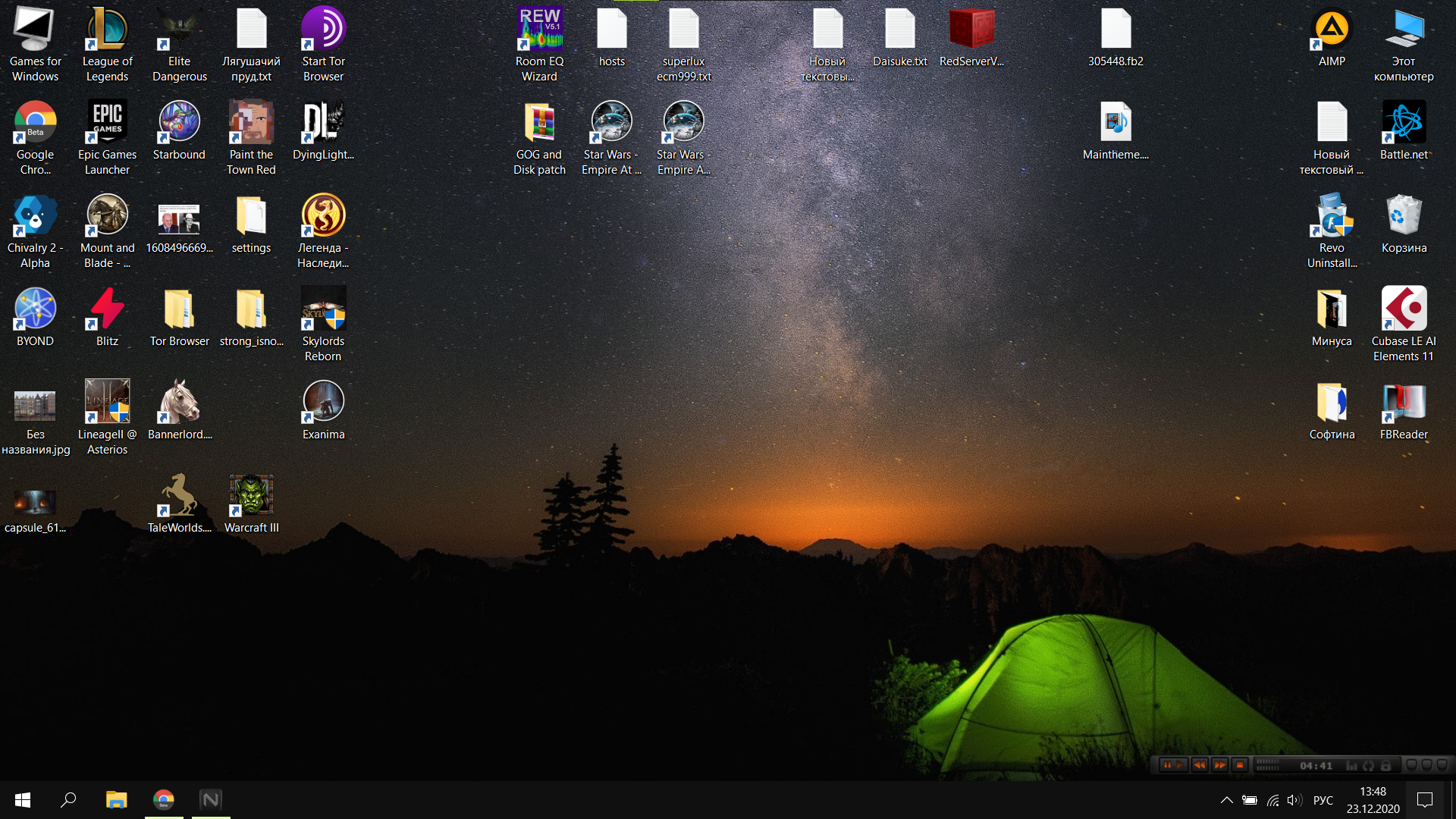Screen dimensions: 1456x819
Task: Click the fast-forward button in mini player
Action: (x=1219, y=765)
